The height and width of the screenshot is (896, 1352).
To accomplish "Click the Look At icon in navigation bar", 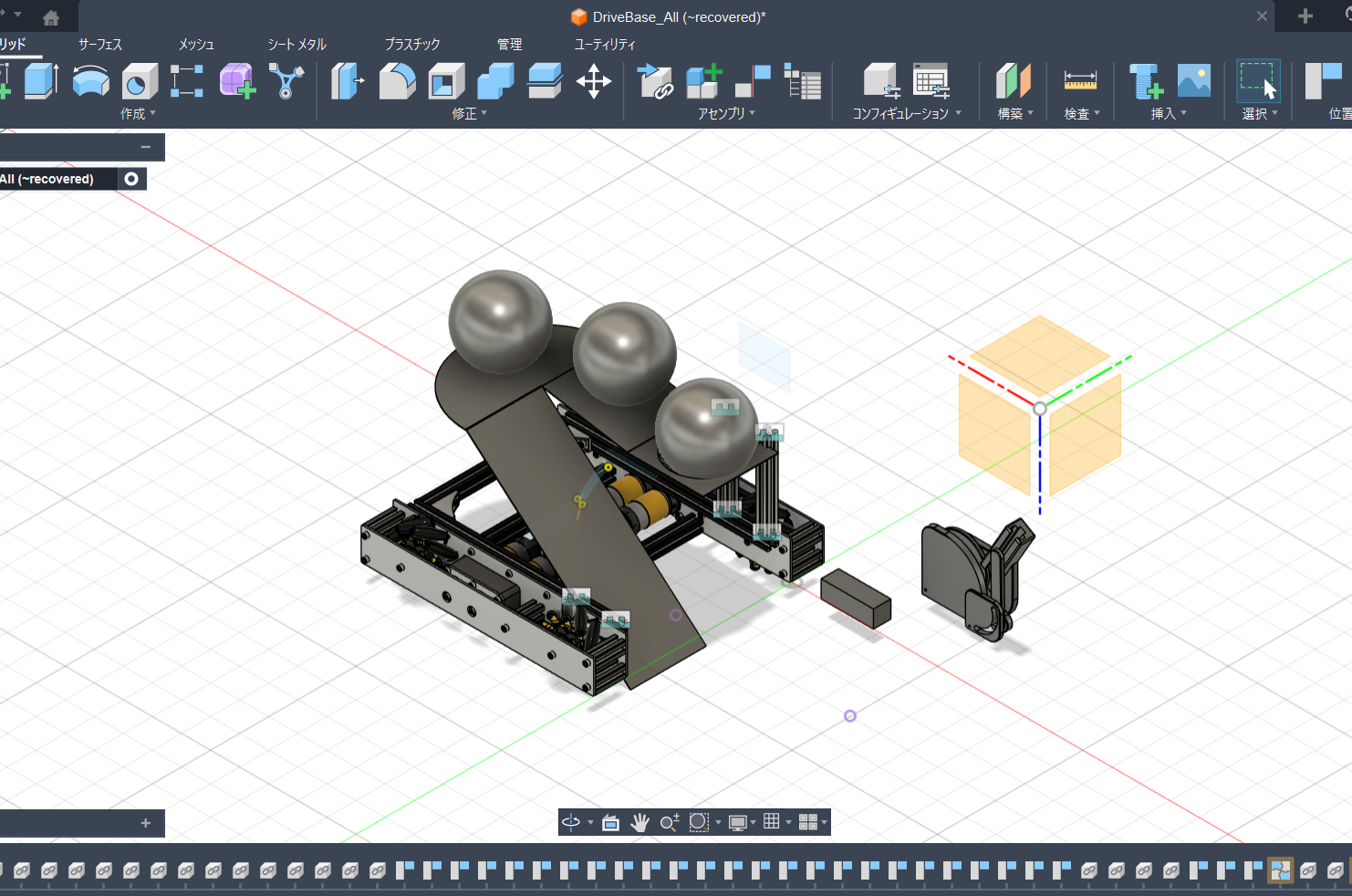I will coord(610,822).
